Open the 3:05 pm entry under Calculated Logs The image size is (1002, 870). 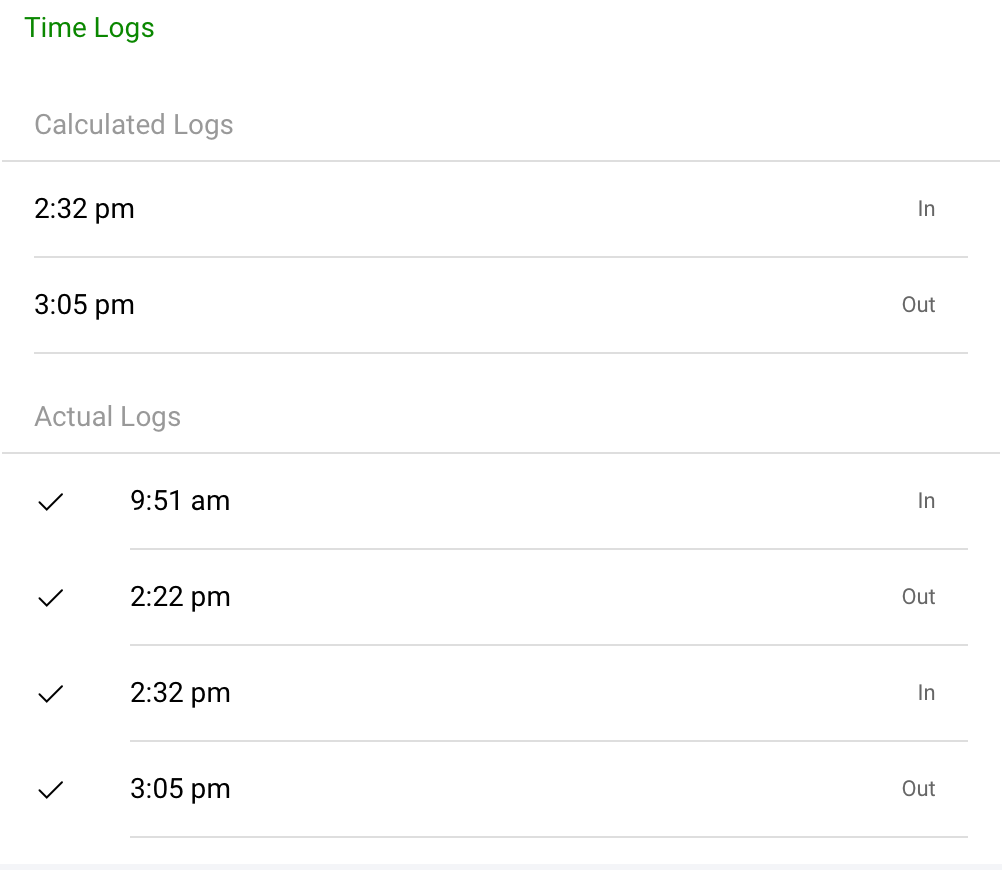(84, 305)
